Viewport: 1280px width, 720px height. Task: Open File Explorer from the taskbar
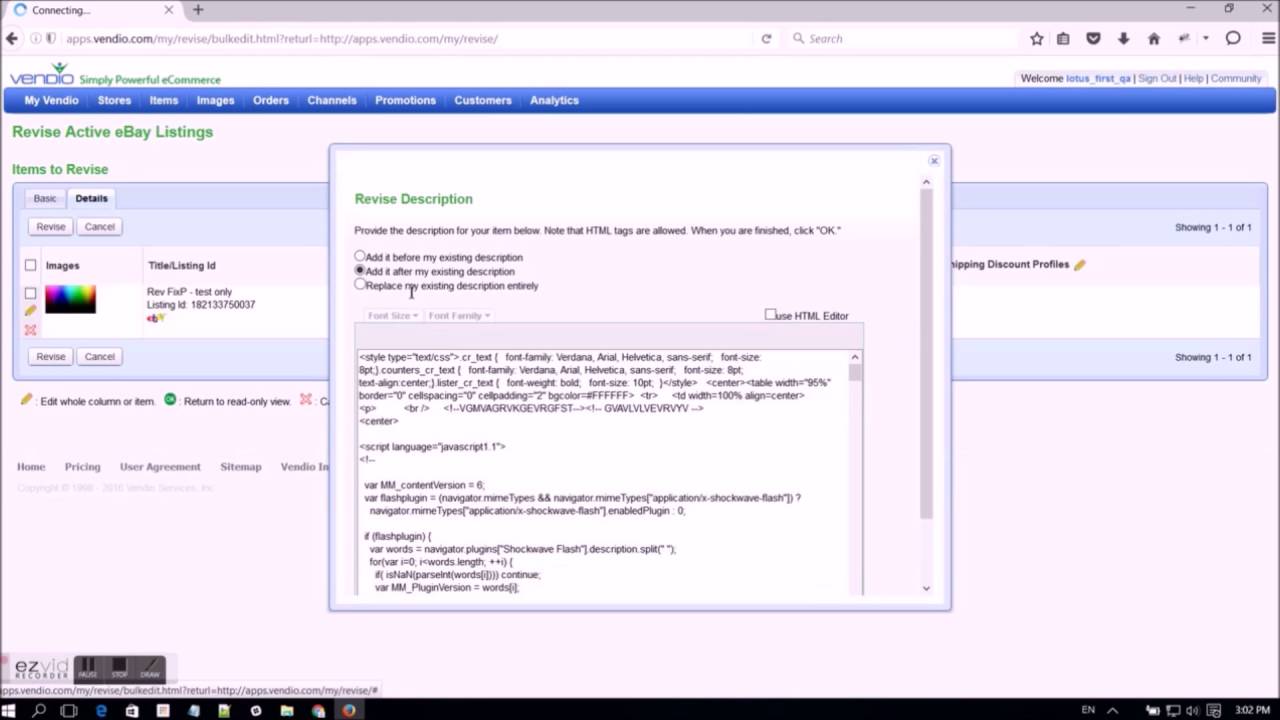point(287,710)
